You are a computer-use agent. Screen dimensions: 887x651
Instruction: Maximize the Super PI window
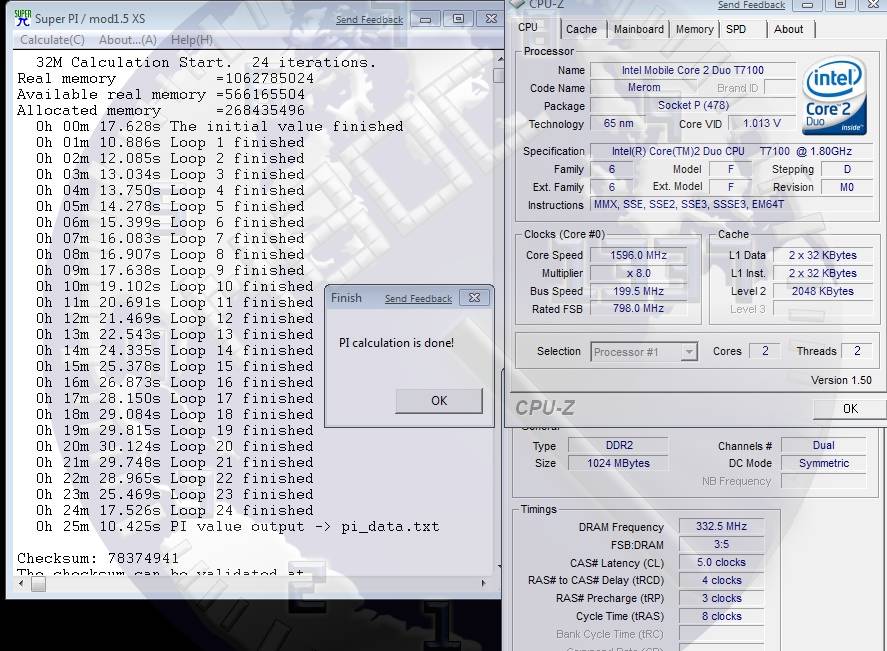click(x=458, y=19)
